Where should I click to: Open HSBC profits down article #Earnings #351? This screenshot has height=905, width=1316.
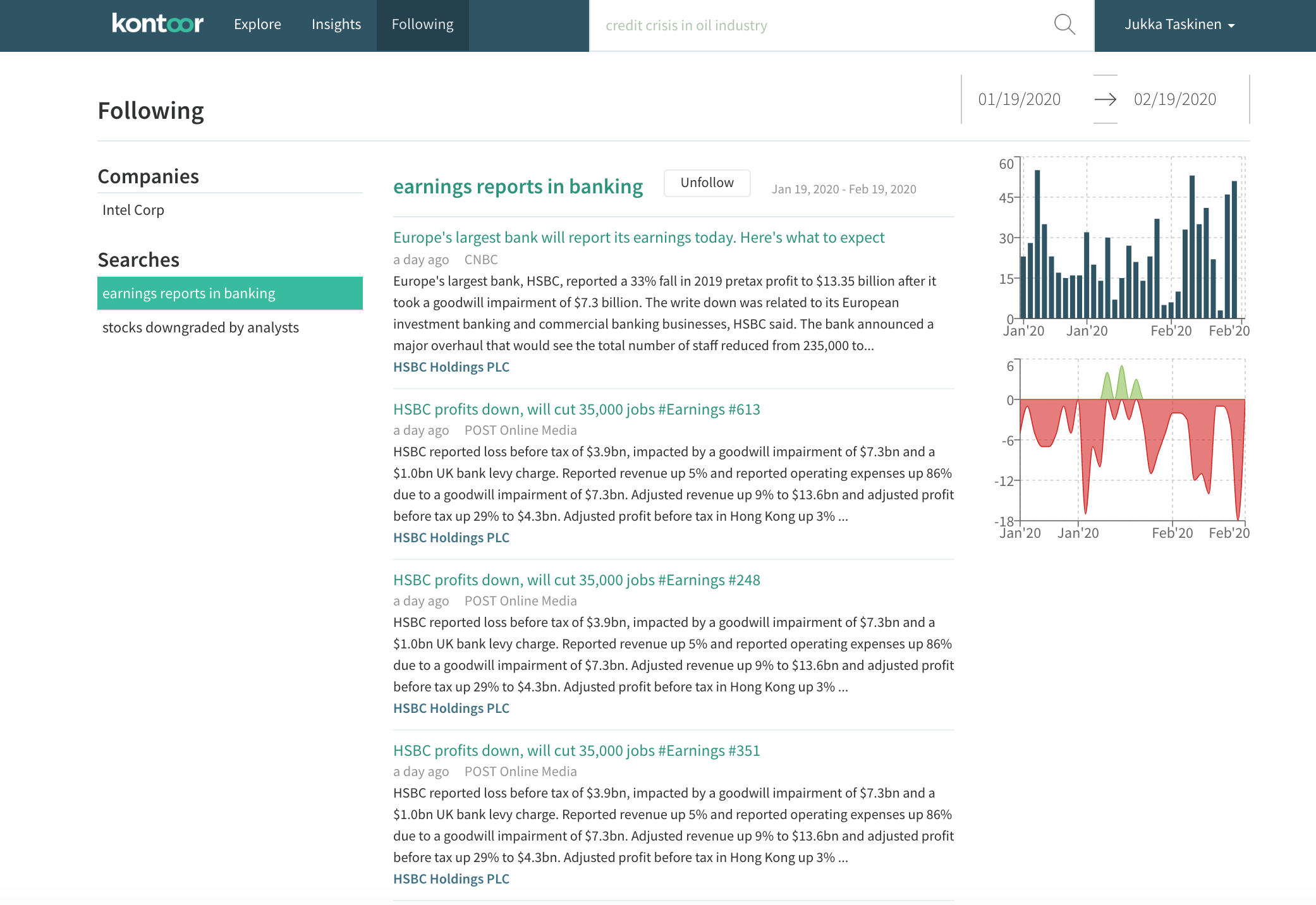(576, 751)
